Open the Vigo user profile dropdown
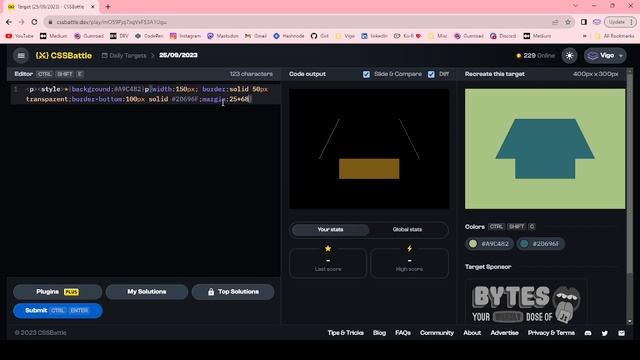 coord(605,56)
